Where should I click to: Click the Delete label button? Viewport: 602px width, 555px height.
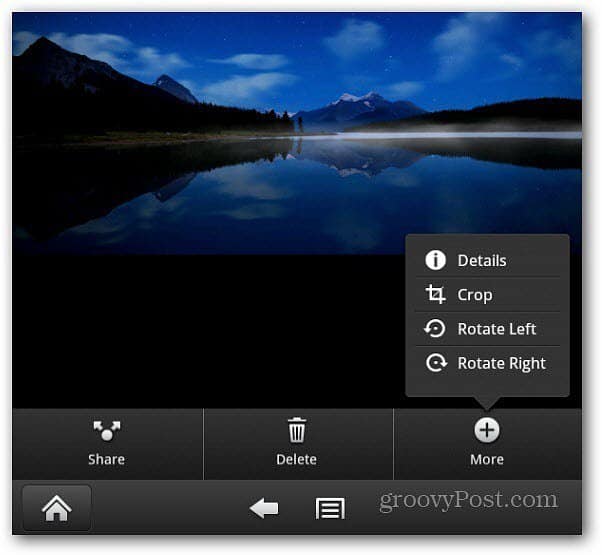pos(296,459)
